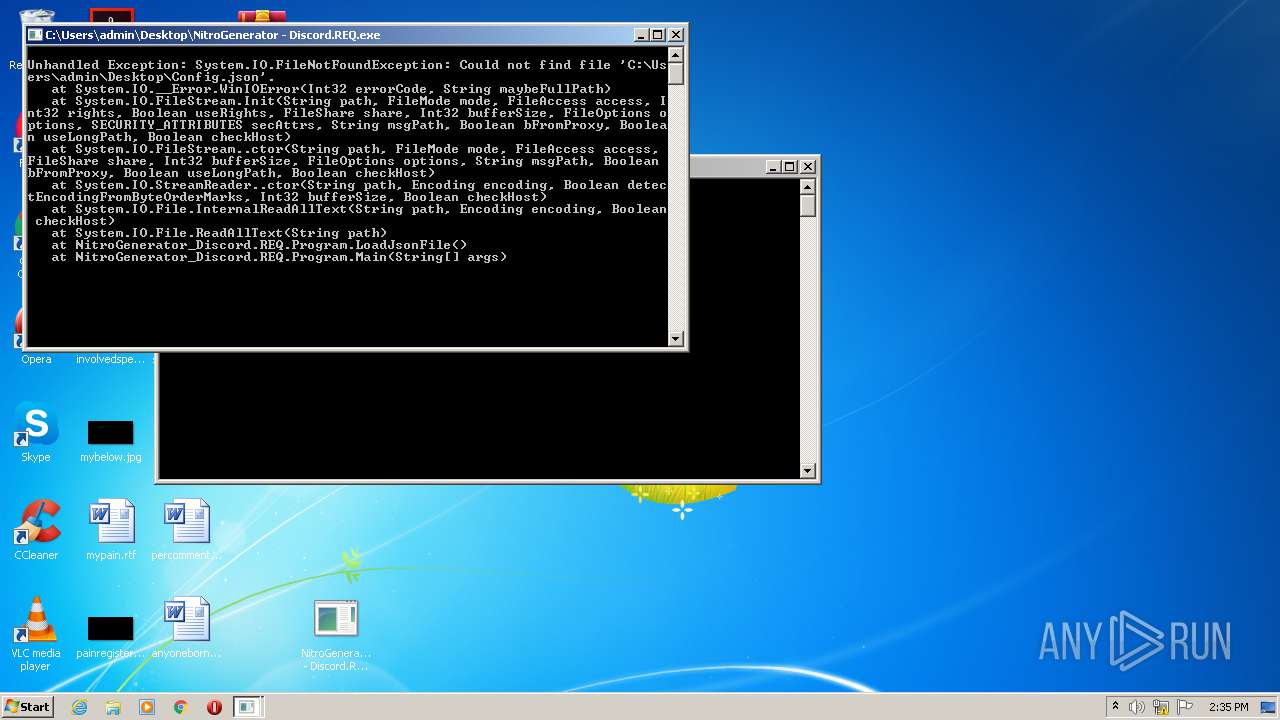
Task: Click the 'System.IO.__Error.WinIOError' stack line
Action: click(x=331, y=89)
